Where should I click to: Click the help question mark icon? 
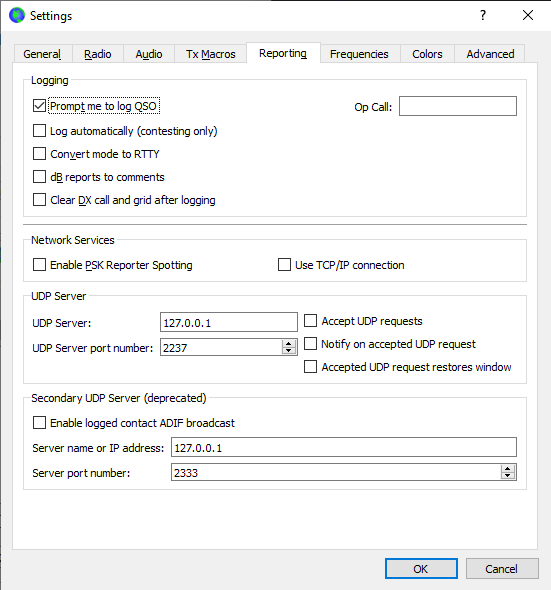(483, 15)
